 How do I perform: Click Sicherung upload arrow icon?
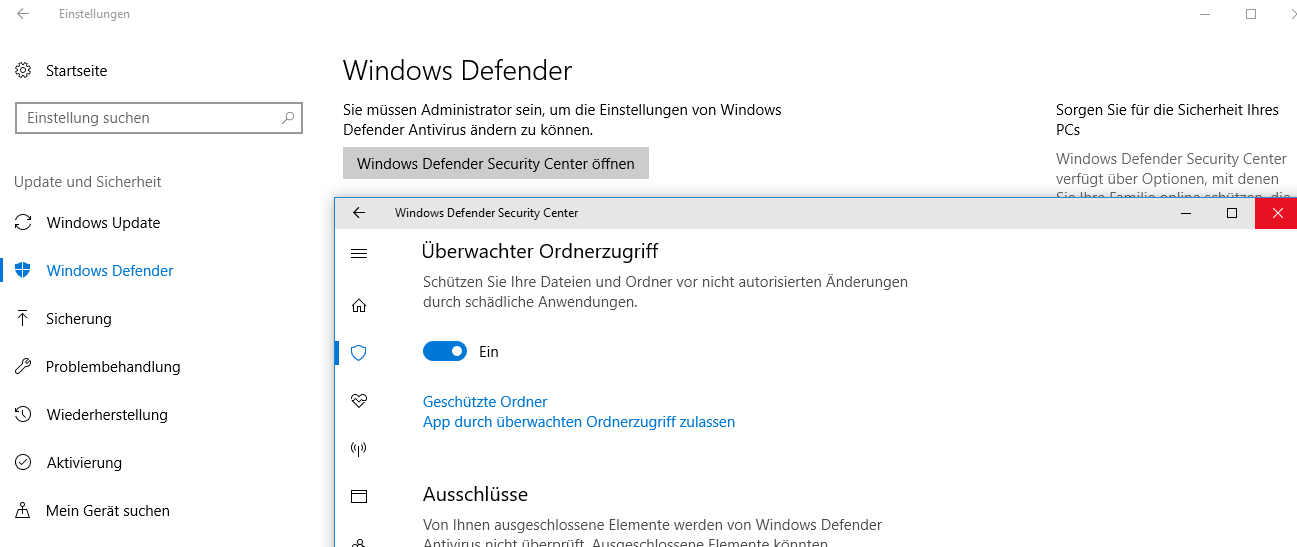tap(23, 319)
